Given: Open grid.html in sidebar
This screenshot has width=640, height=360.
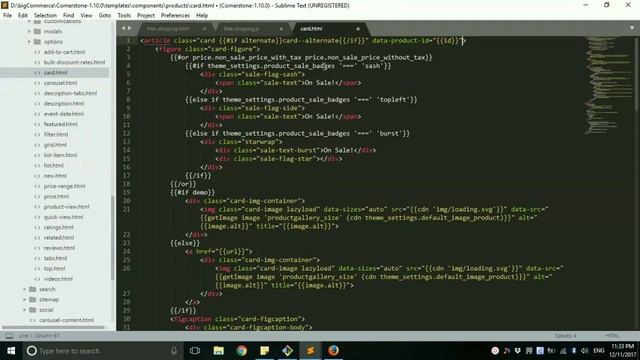Looking at the screenshot, I should 55,144.
